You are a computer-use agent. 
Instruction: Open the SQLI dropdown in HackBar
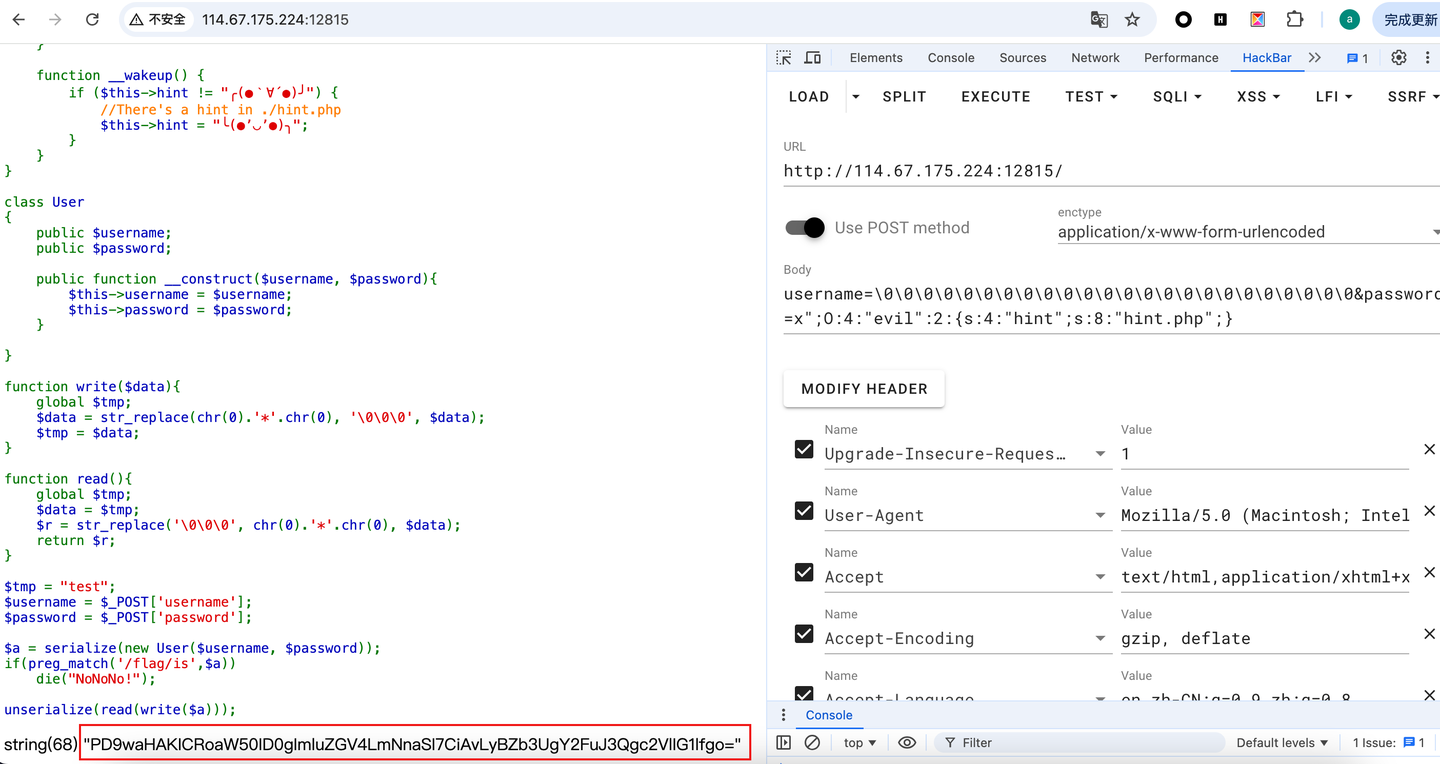[1177, 96]
